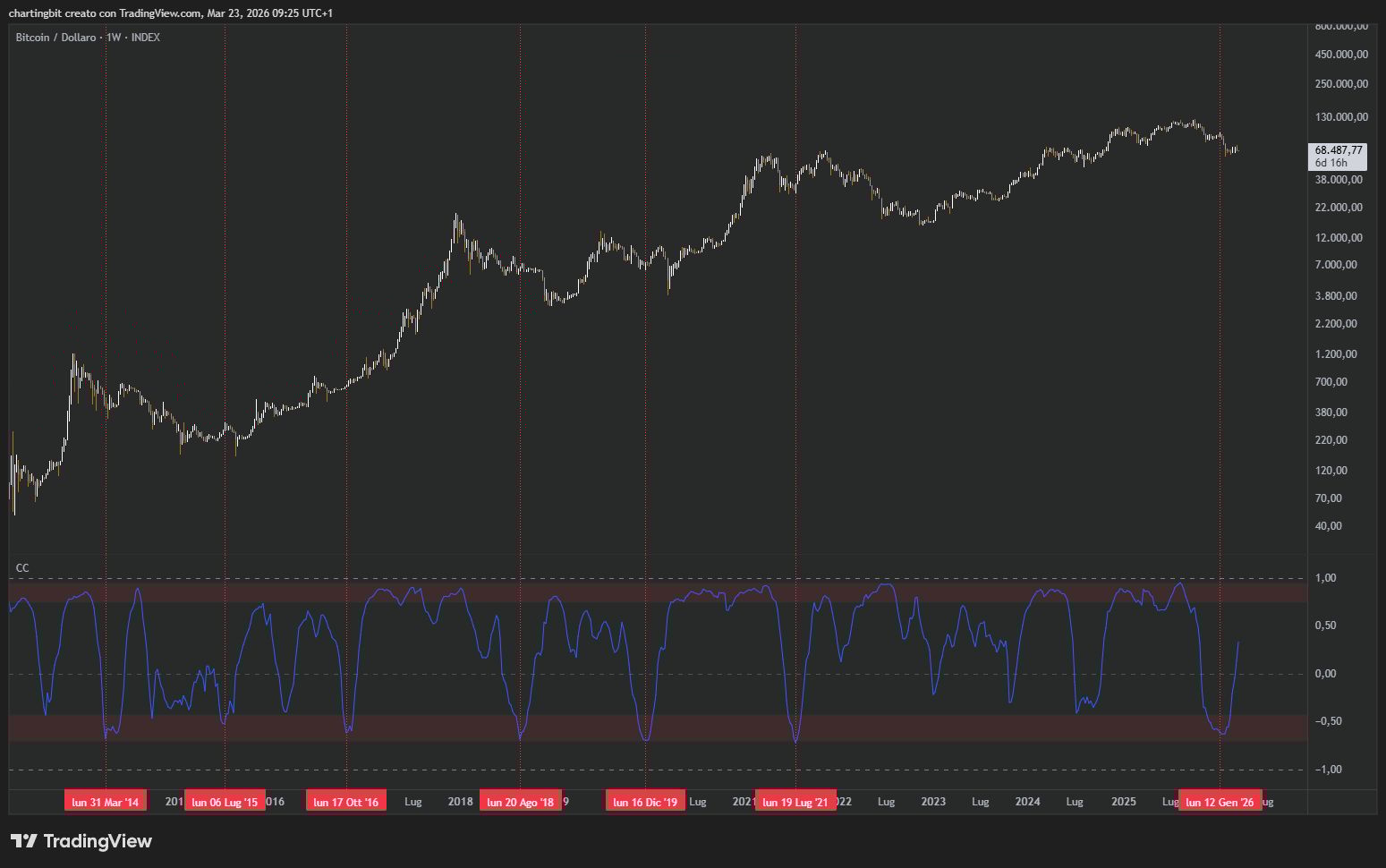Viewport: 1386px width, 868px height.
Task: Click the 7.000,00 price axis label
Action: click(x=1336, y=265)
